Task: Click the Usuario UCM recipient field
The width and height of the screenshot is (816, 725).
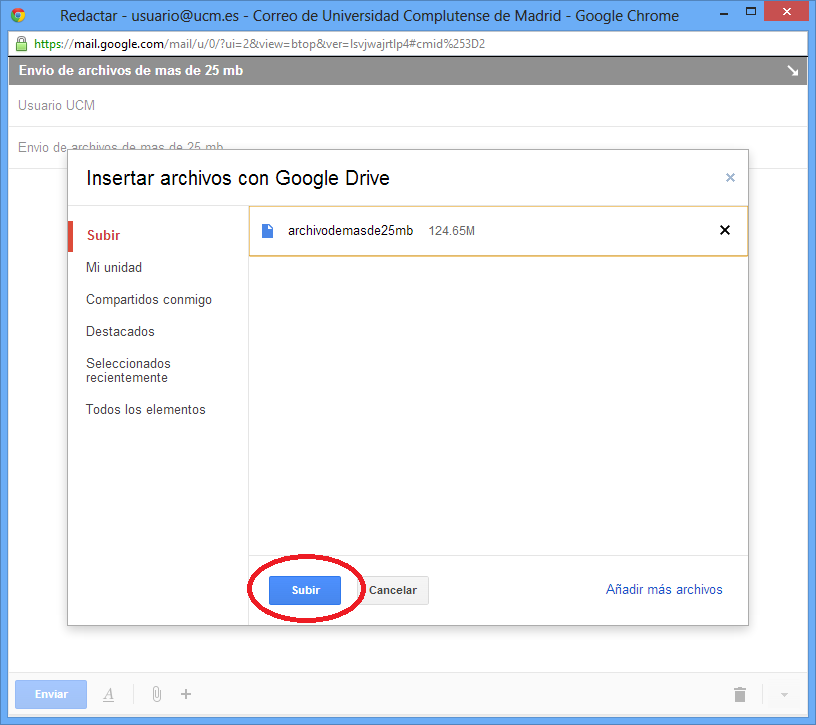Action: (x=408, y=106)
